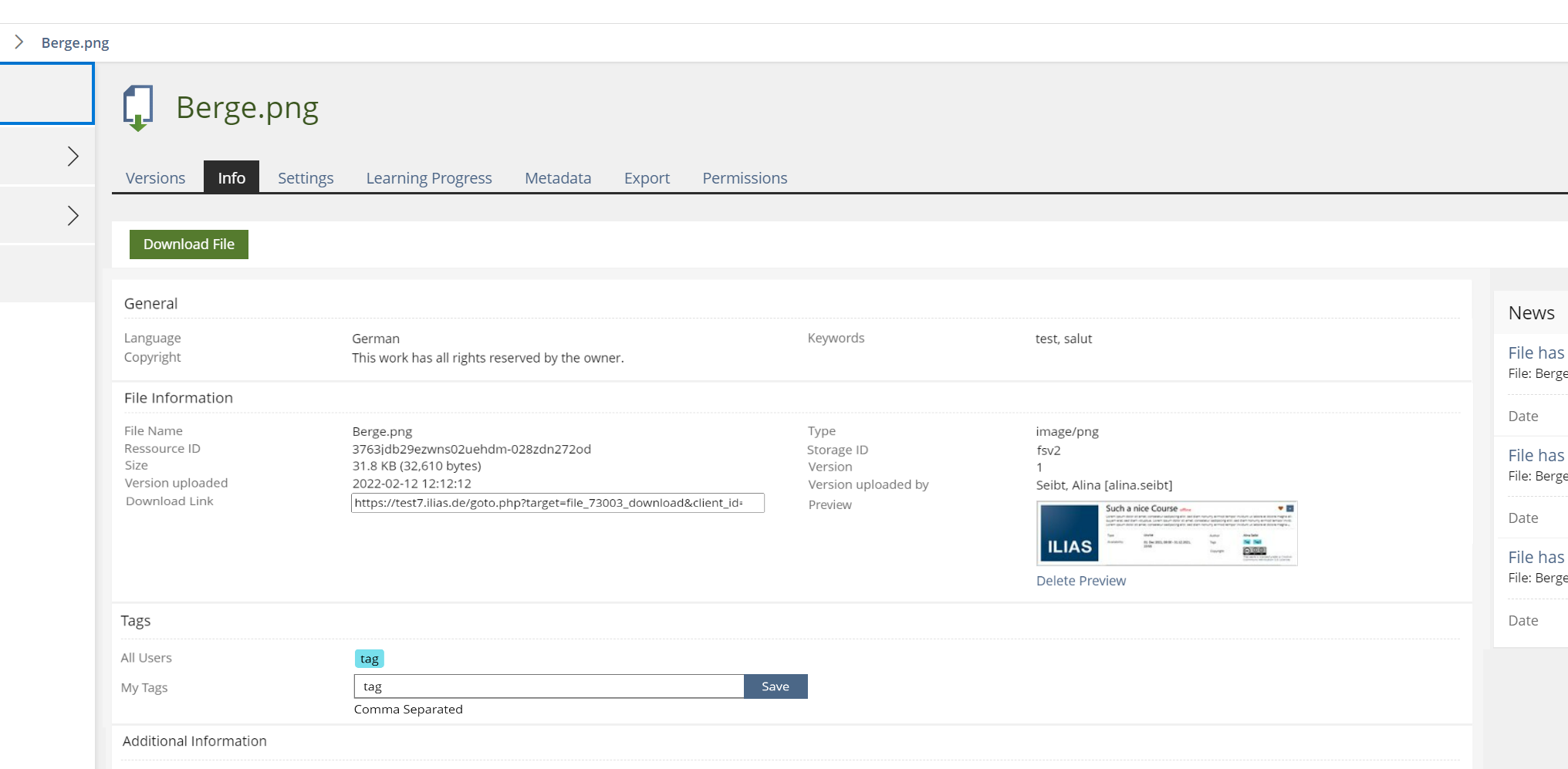Save the entered tags
Screen dimensions: 1568x769
point(775,686)
